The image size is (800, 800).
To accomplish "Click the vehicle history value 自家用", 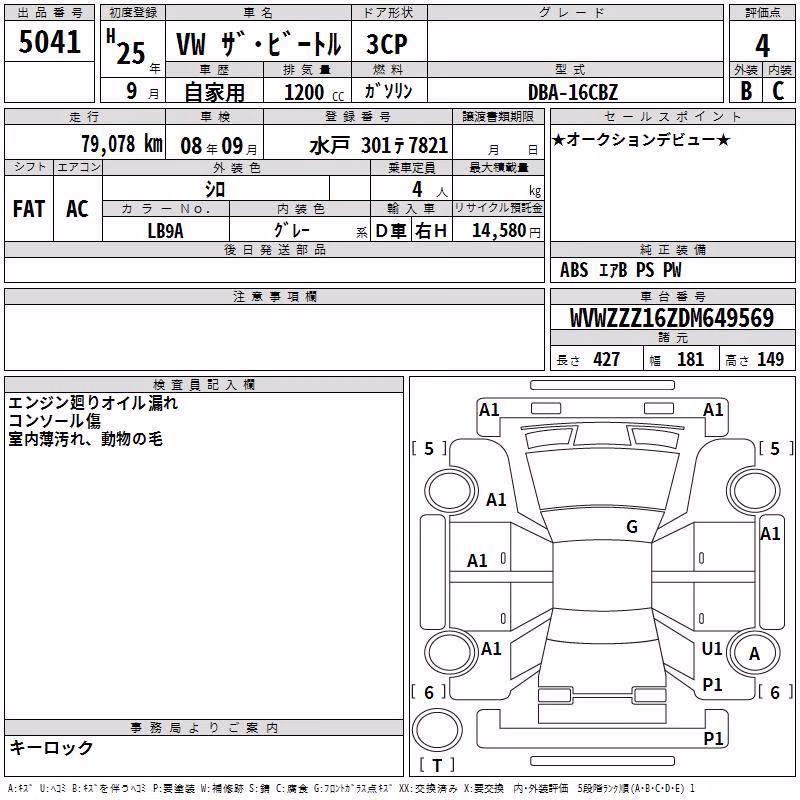I will (x=214, y=92).
